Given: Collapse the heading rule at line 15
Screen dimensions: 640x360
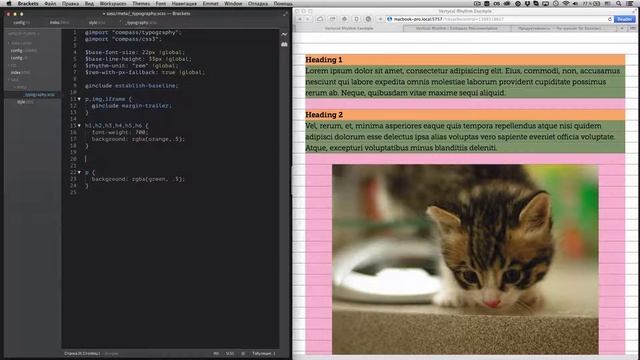Looking at the screenshot, I should point(79,126).
